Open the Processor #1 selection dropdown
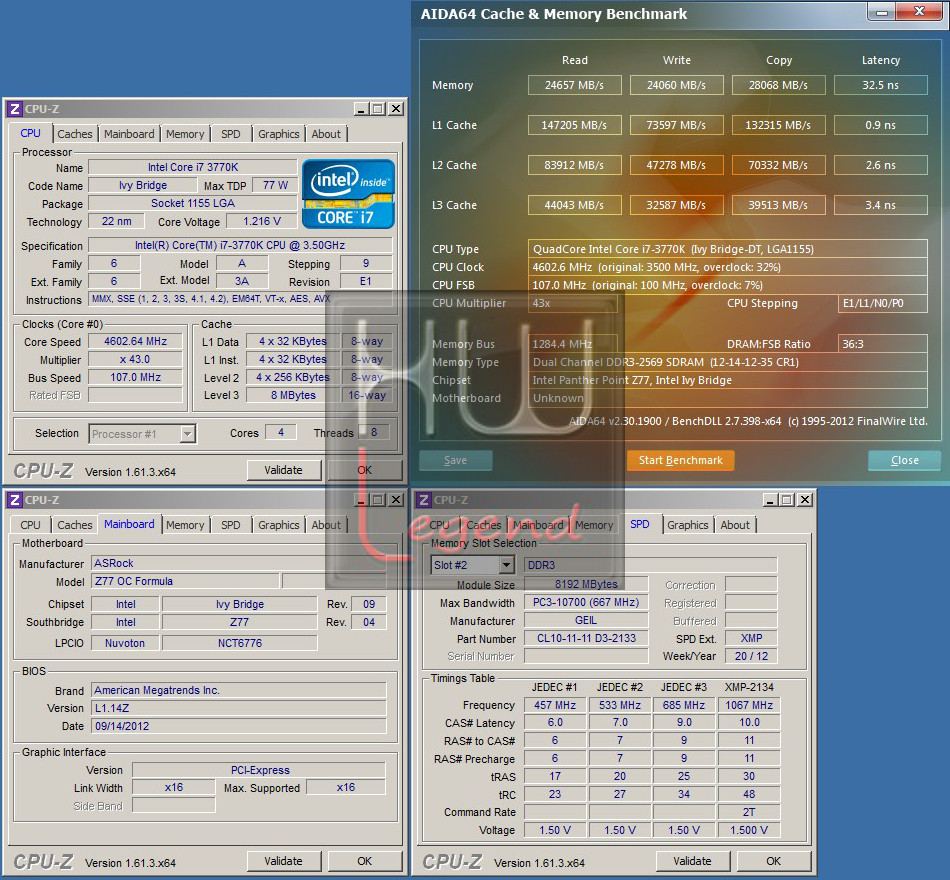The width and height of the screenshot is (950, 880). point(142,433)
